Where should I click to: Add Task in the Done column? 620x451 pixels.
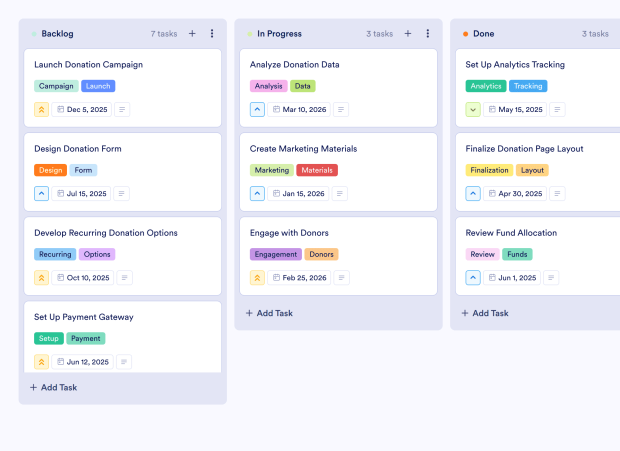click(486, 313)
